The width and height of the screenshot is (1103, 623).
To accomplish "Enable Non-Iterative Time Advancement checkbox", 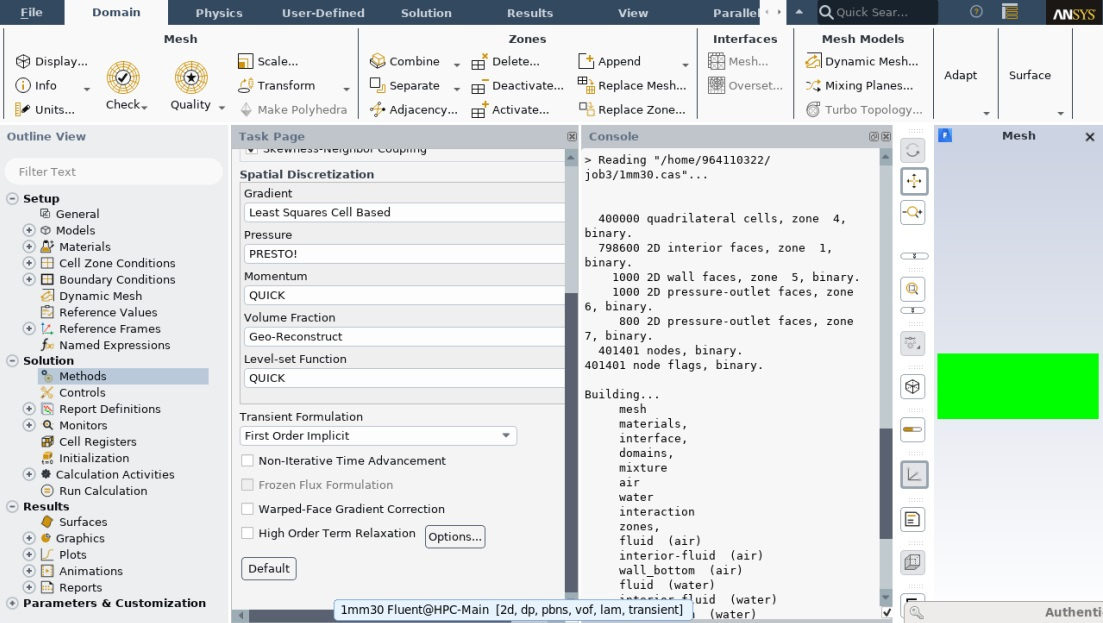I will 248,461.
